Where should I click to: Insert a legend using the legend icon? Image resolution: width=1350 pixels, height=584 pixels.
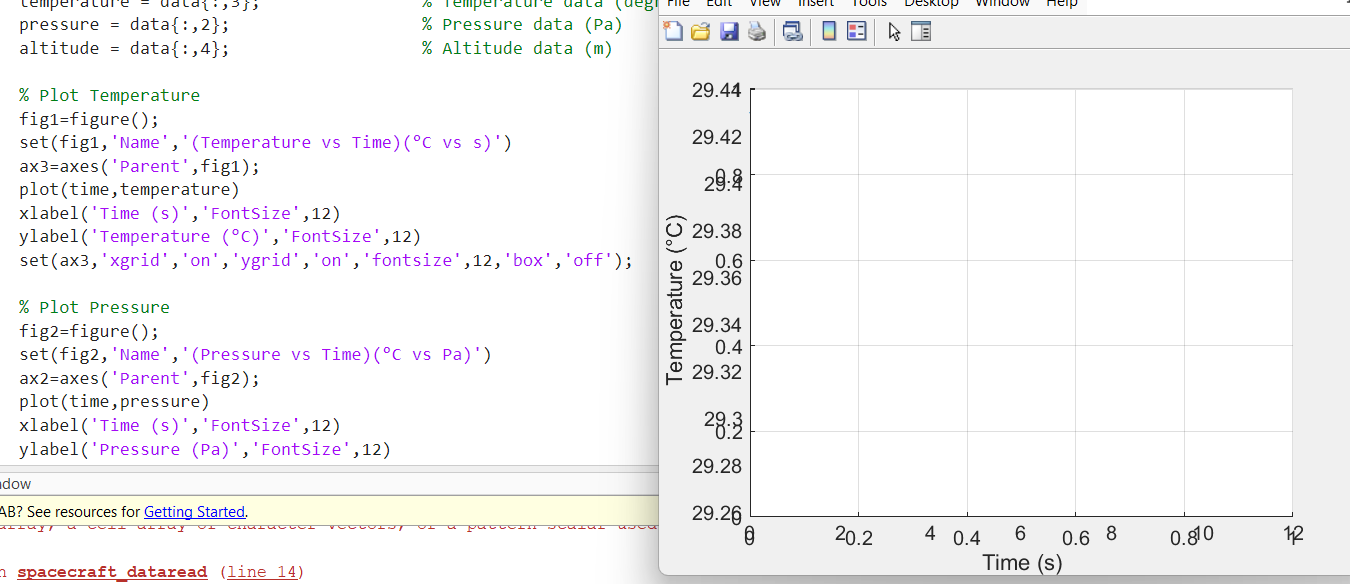point(857,31)
